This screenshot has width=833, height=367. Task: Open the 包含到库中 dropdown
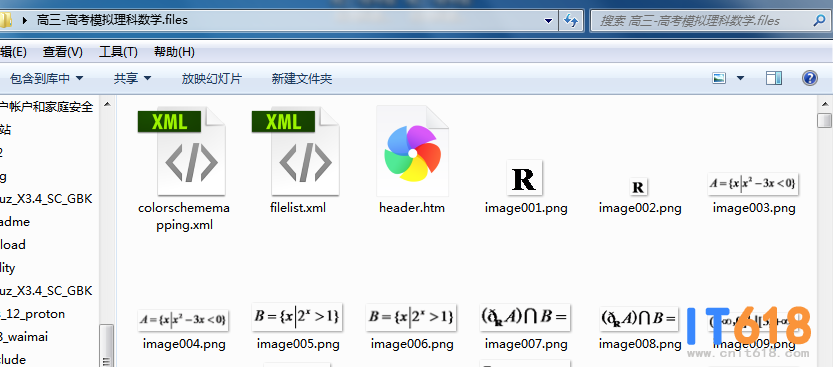tap(47, 79)
